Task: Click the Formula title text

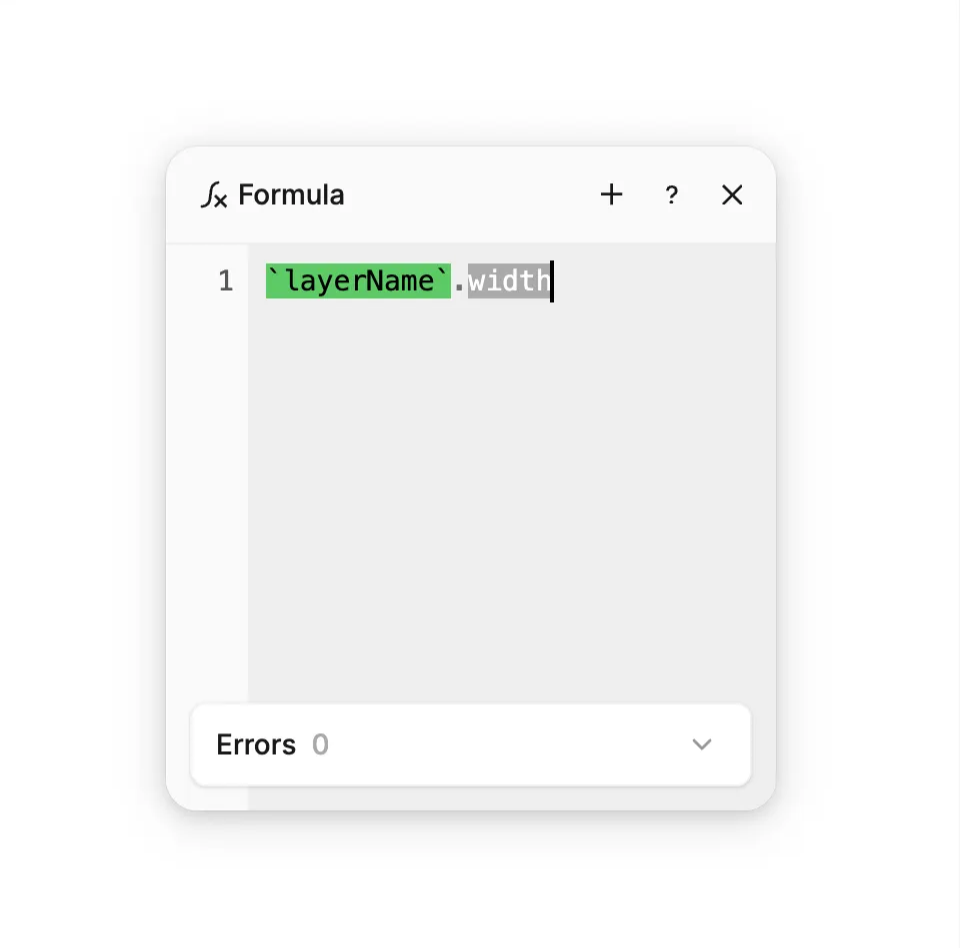Action: point(291,195)
